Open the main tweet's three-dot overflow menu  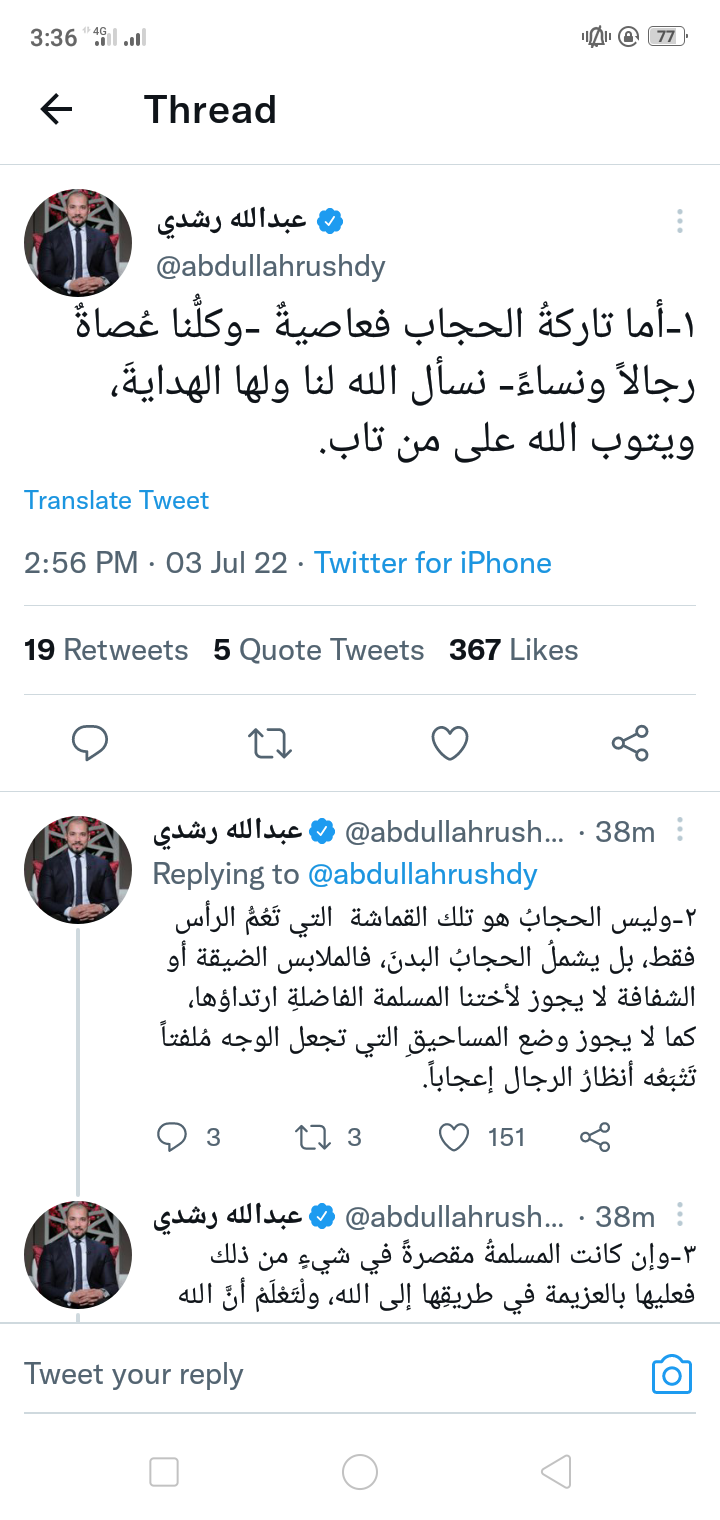[x=680, y=221]
